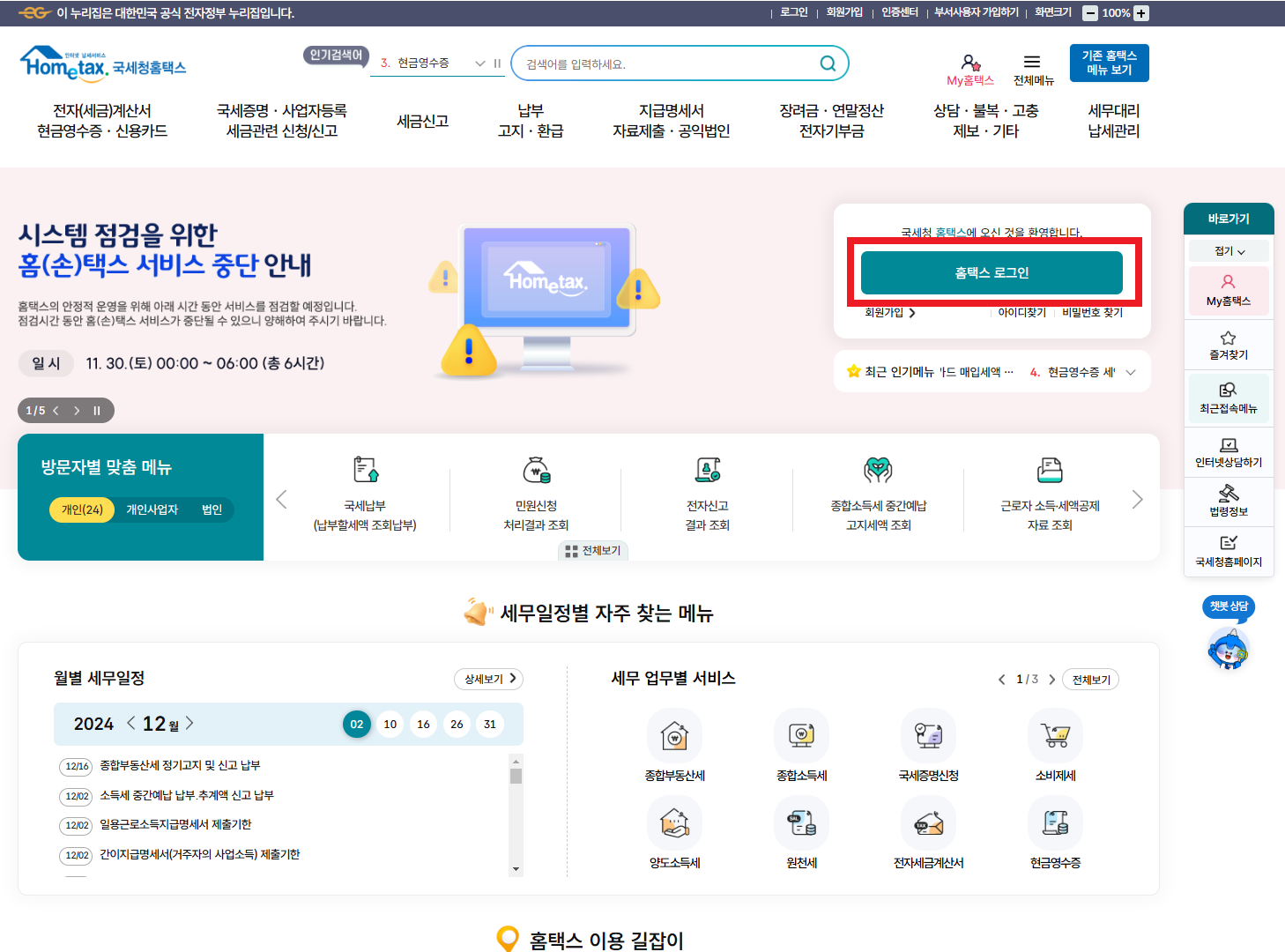Screen dimensions: 1285x952
Task: Select 법인 visitor type
Action: tap(212, 509)
